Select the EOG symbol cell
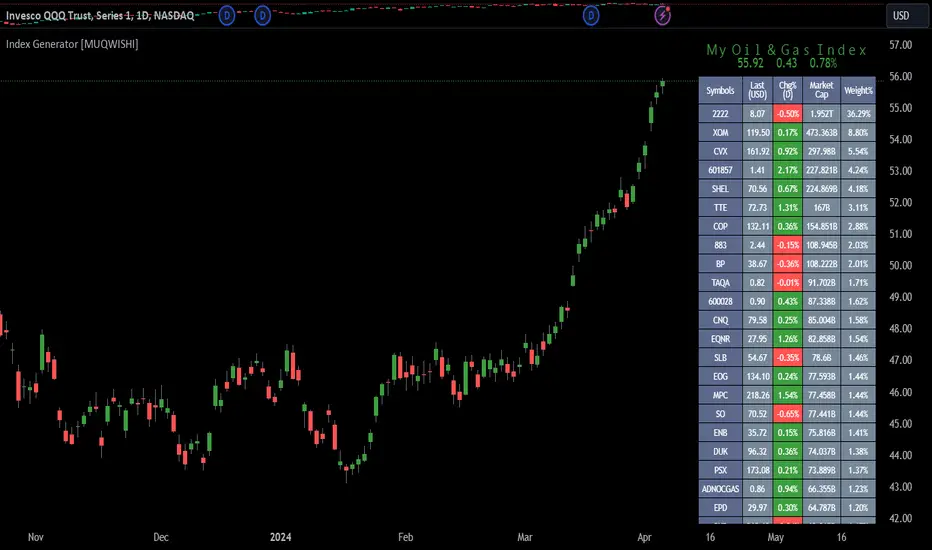 720,376
